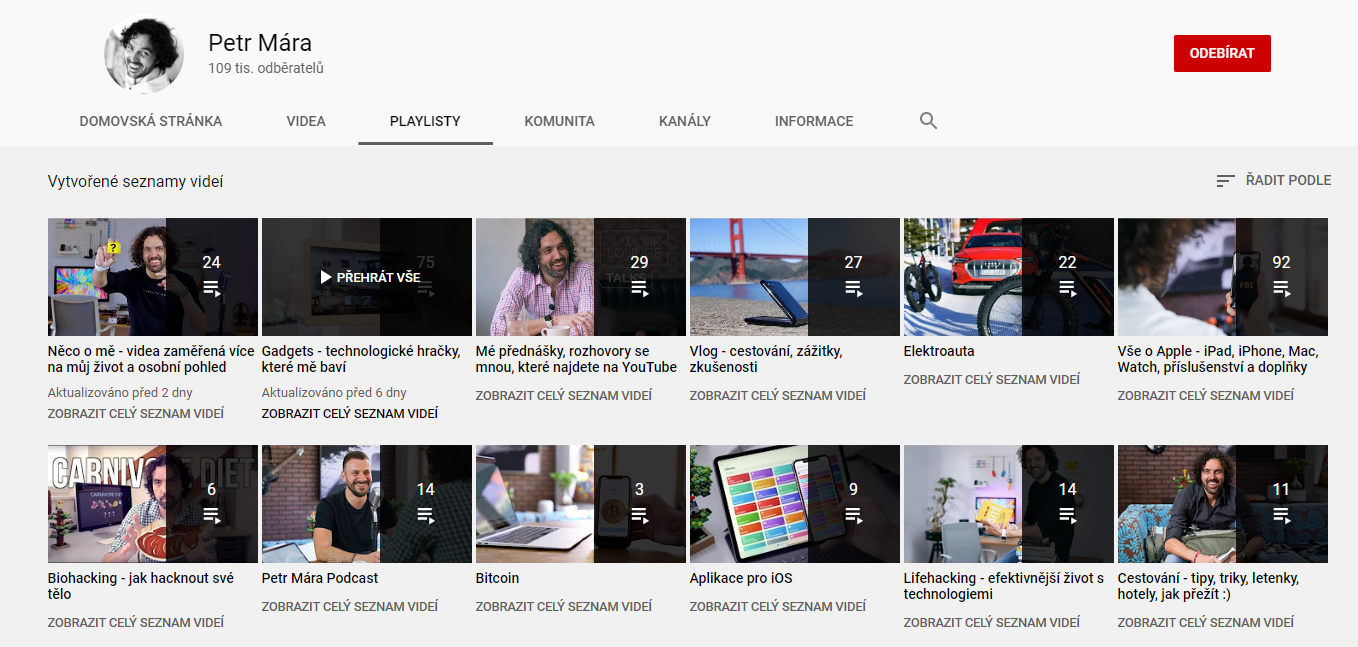Viewport: 1358px width, 647px height.
Task: Open the Domovská stránka tab
Action: pos(151,121)
